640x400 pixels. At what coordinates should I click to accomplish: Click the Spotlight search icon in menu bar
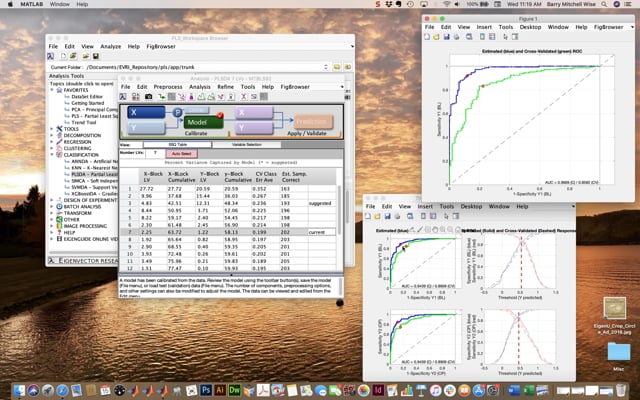[604, 4]
